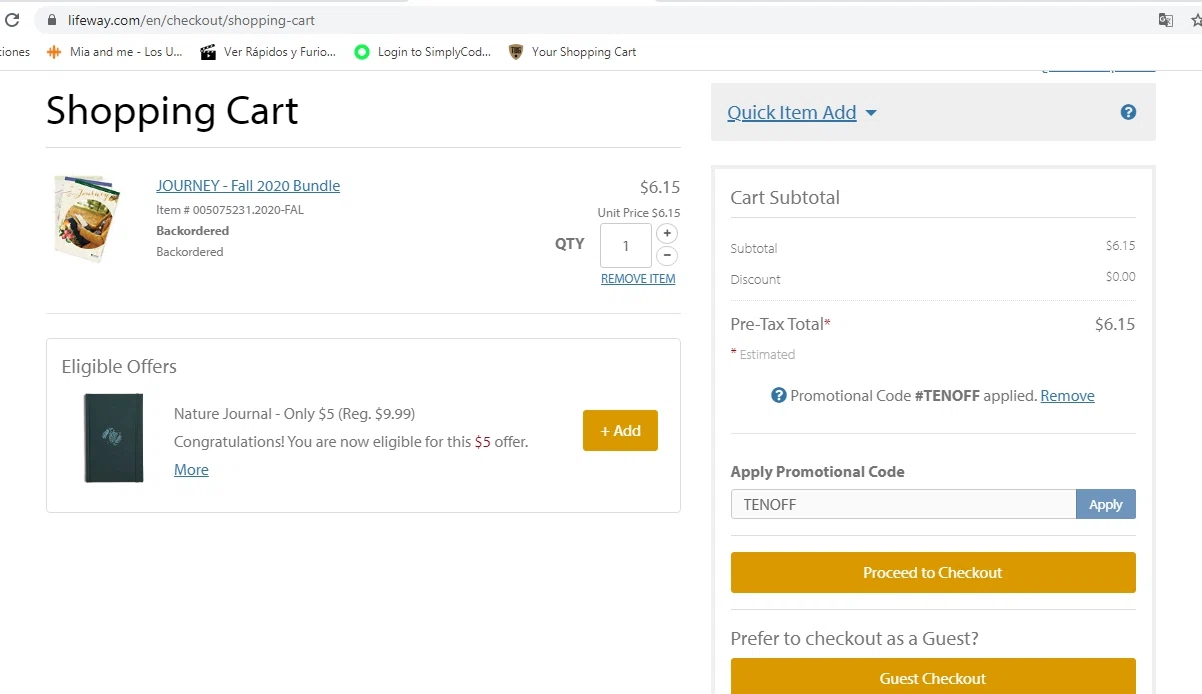Click the More link under Nature Journal offer
The height and width of the screenshot is (694, 1202).
pos(191,470)
